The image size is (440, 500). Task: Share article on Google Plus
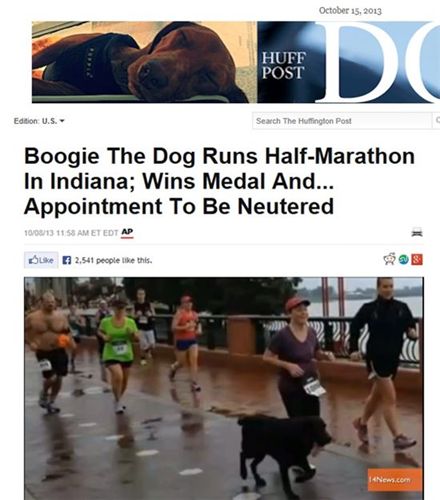click(x=417, y=260)
